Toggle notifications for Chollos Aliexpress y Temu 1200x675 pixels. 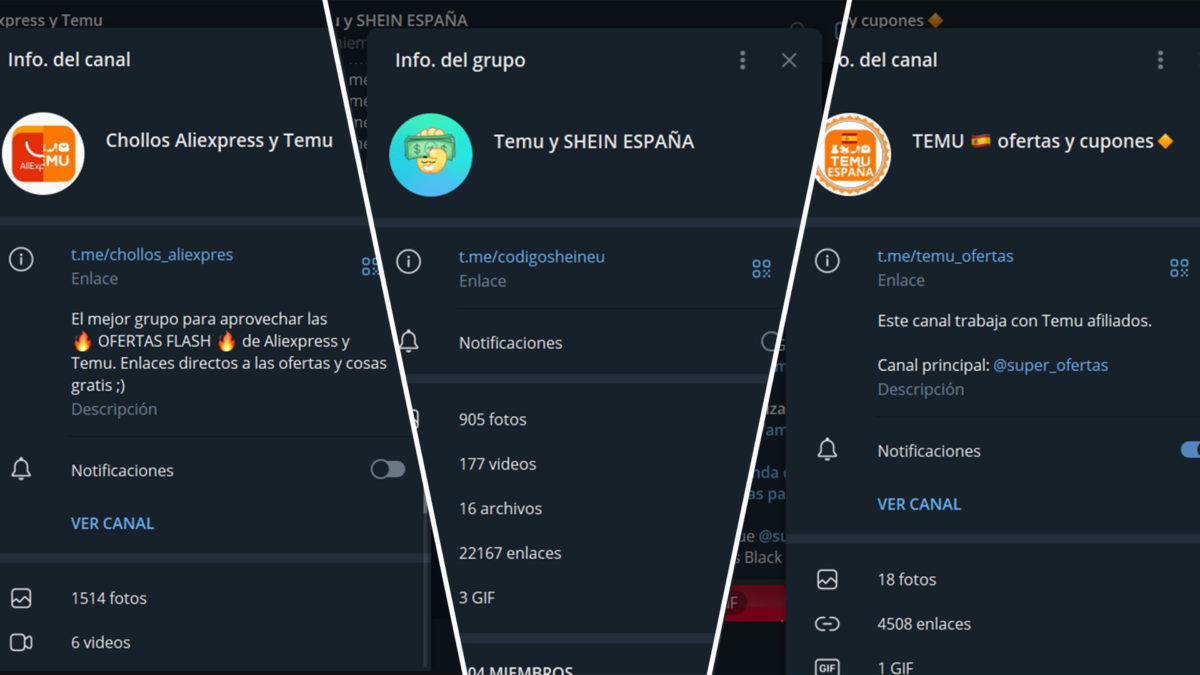click(x=388, y=469)
